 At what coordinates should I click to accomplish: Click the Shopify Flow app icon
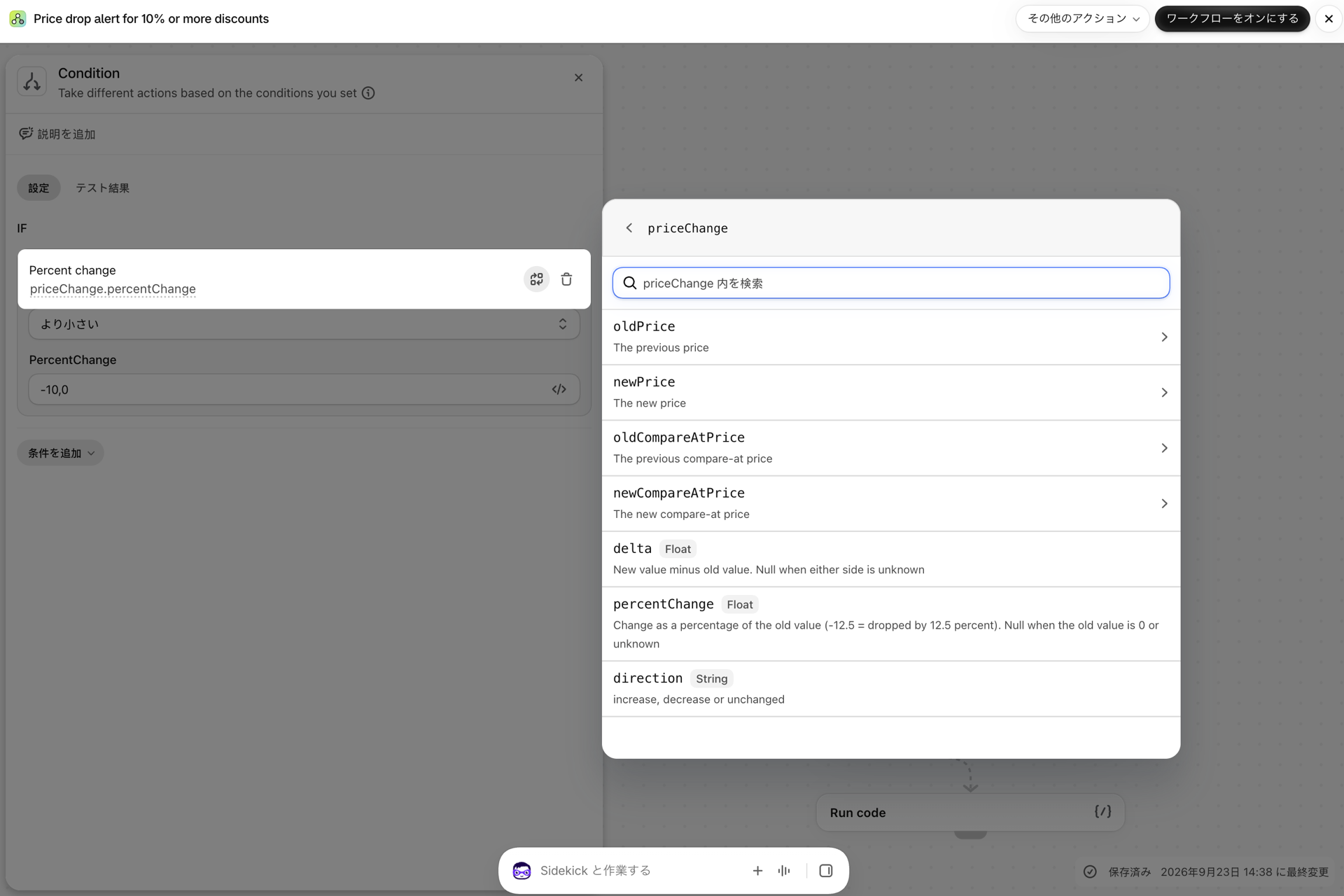(x=17, y=19)
